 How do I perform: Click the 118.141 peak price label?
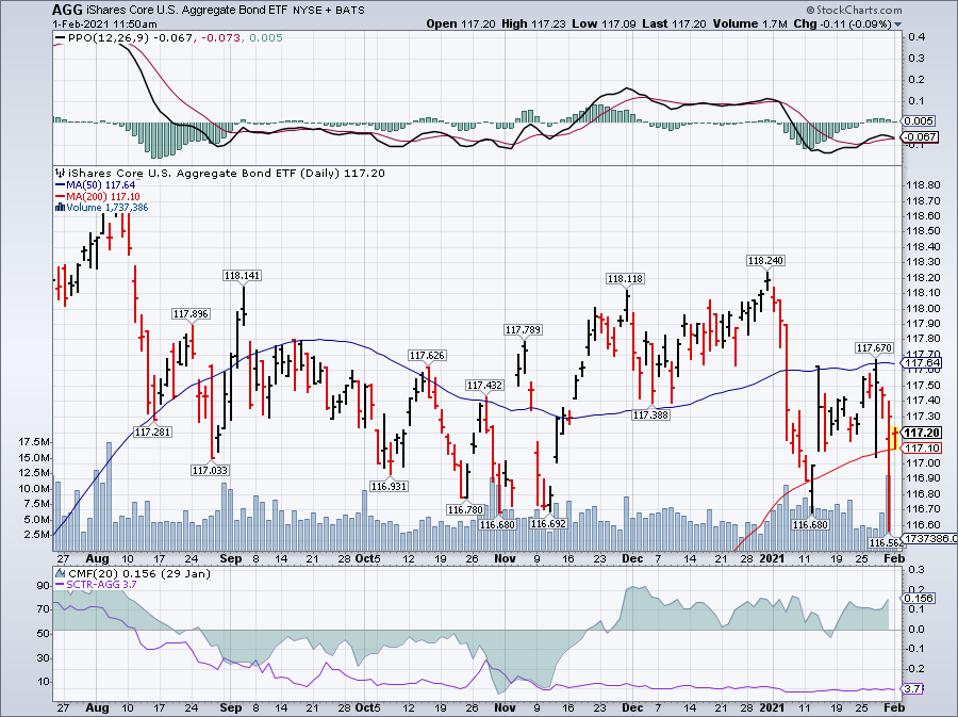(243, 275)
